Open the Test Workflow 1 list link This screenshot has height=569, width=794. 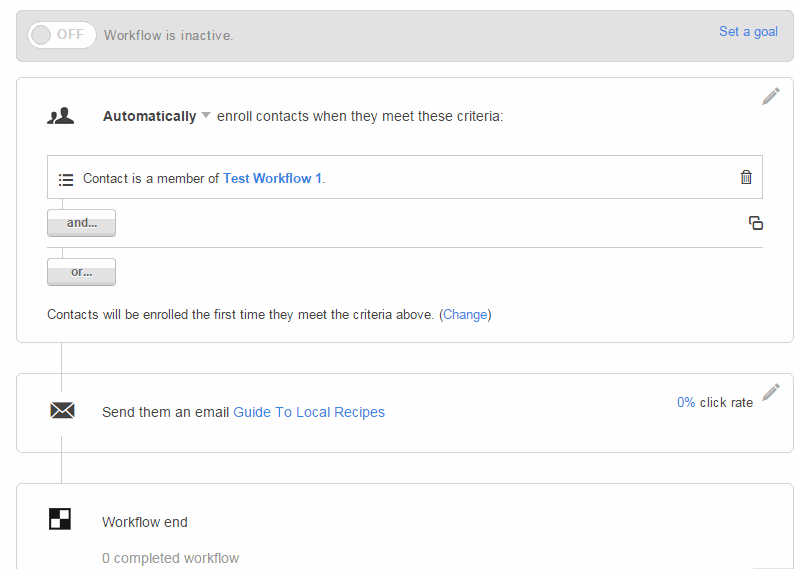click(x=272, y=179)
